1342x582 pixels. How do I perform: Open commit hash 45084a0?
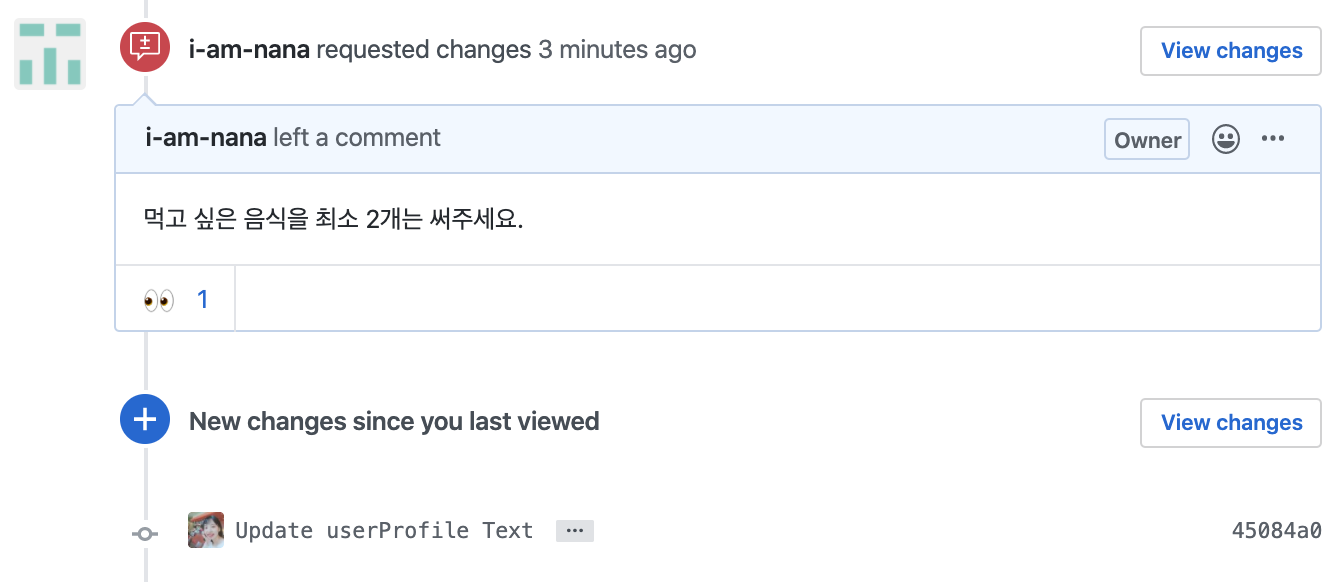(1277, 530)
